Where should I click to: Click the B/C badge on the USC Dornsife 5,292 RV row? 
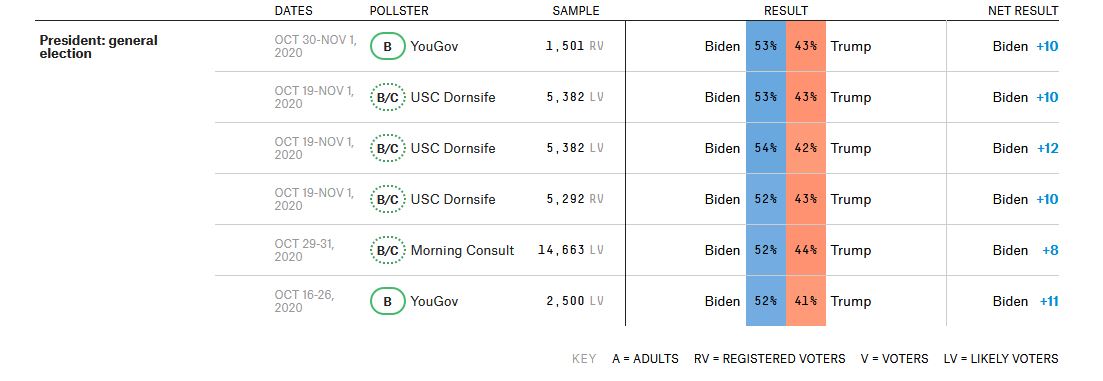(x=388, y=200)
